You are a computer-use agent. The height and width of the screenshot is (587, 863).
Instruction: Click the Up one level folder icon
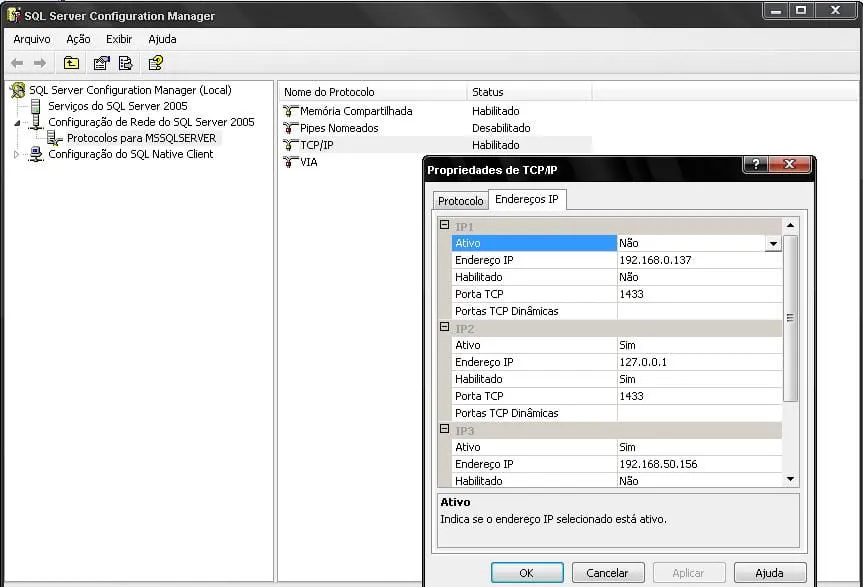[71, 63]
